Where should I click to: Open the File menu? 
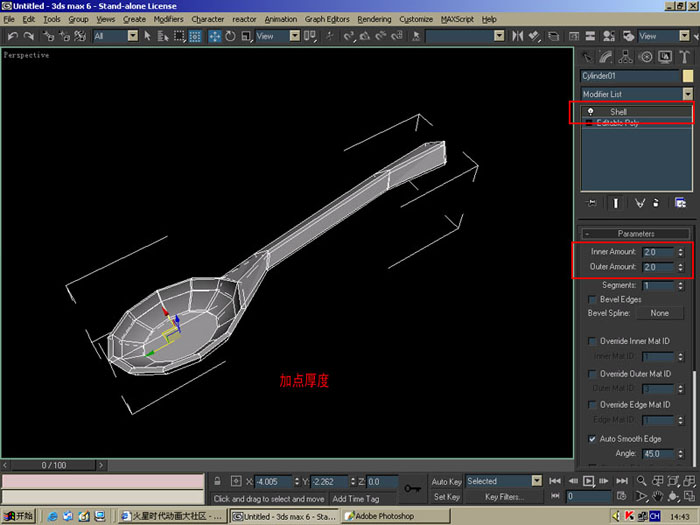(x=9, y=19)
